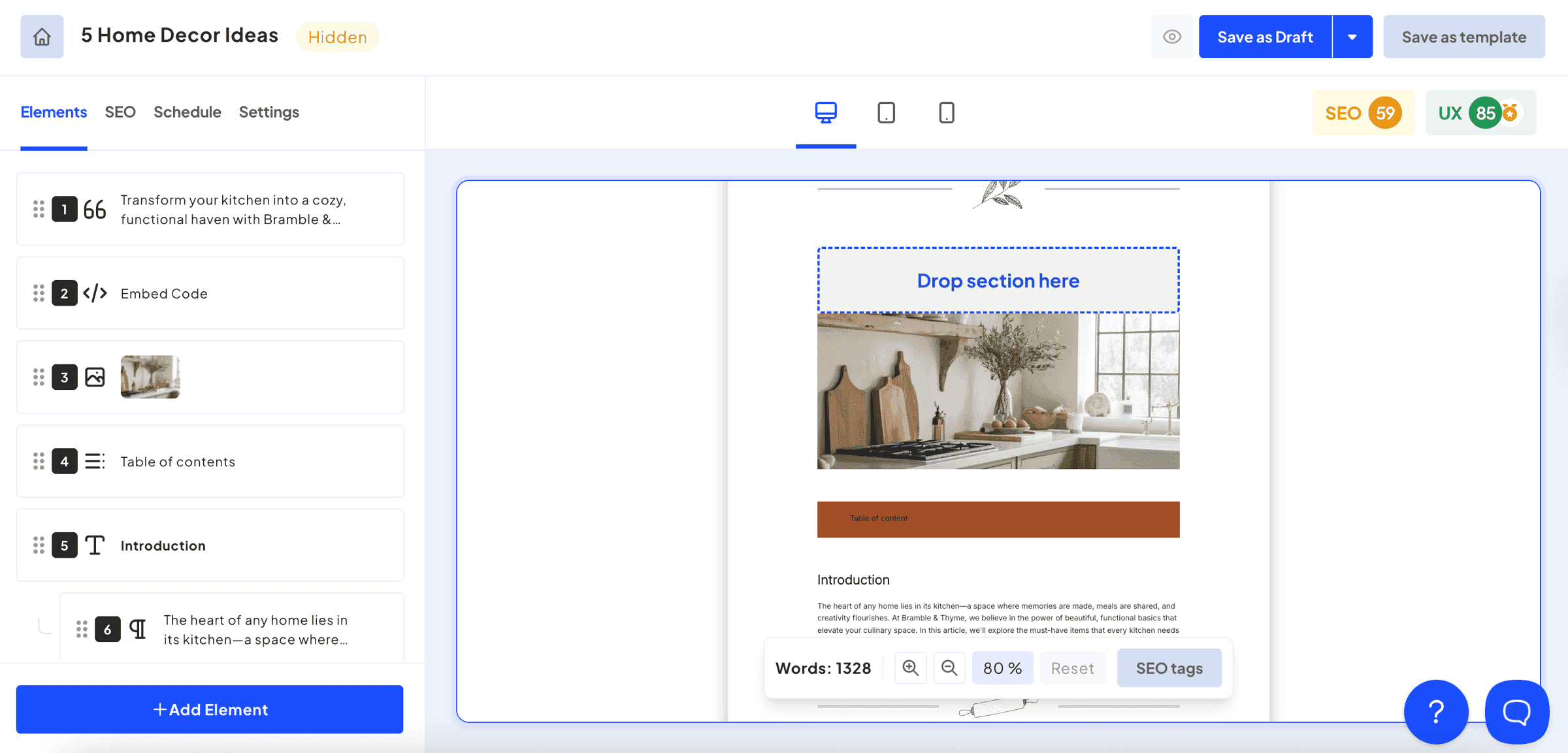This screenshot has width=1568, height=753.
Task: Click the zoom out magnifier icon
Action: point(949,668)
